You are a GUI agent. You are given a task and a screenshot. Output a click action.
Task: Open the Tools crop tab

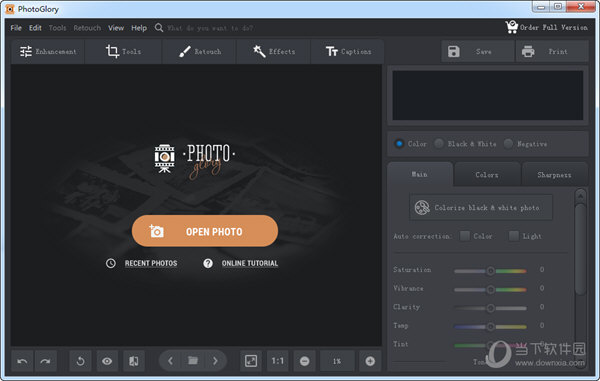[123, 51]
